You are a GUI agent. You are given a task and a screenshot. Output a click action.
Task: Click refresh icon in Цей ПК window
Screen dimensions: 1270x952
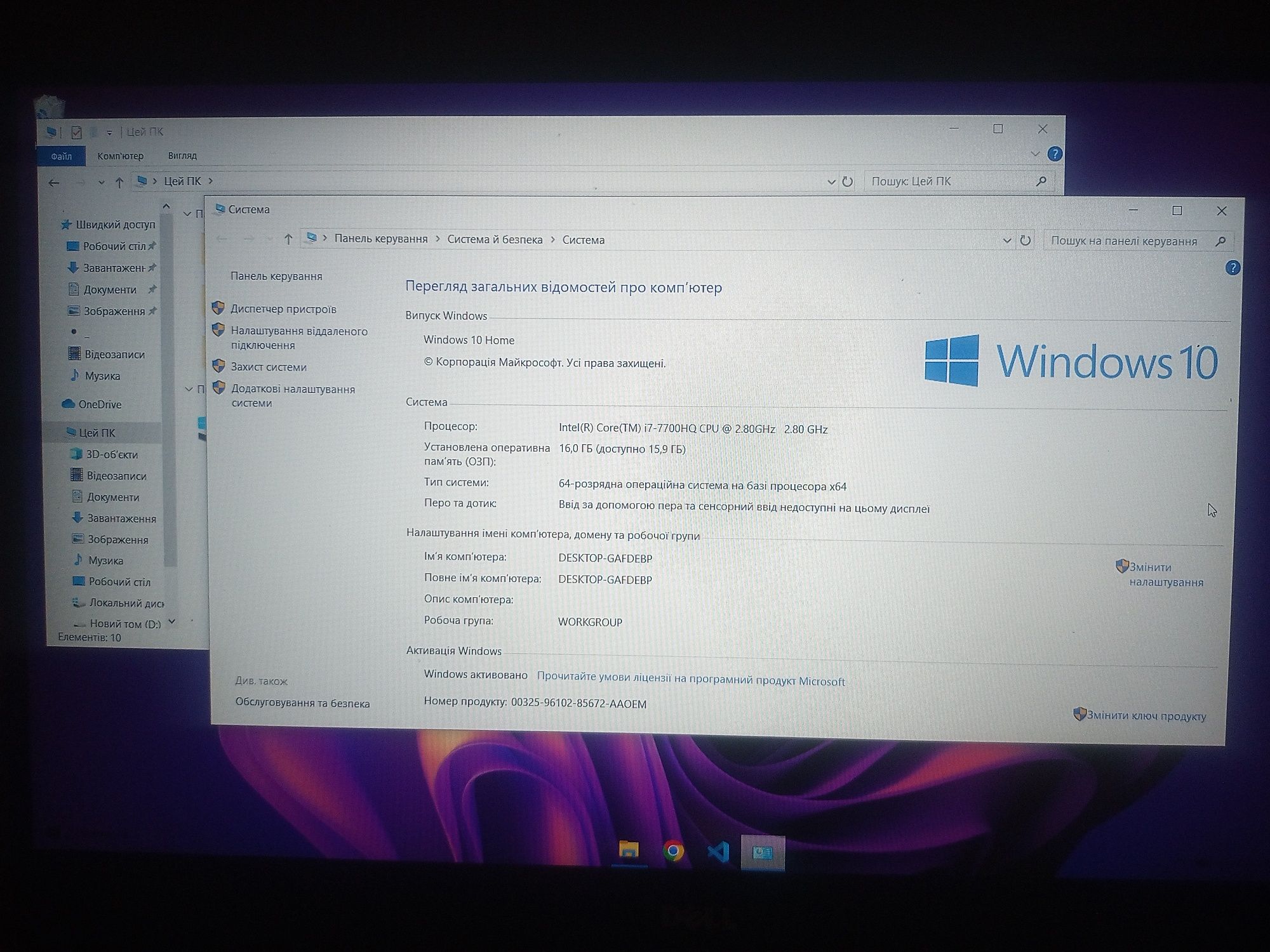click(x=847, y=182)
